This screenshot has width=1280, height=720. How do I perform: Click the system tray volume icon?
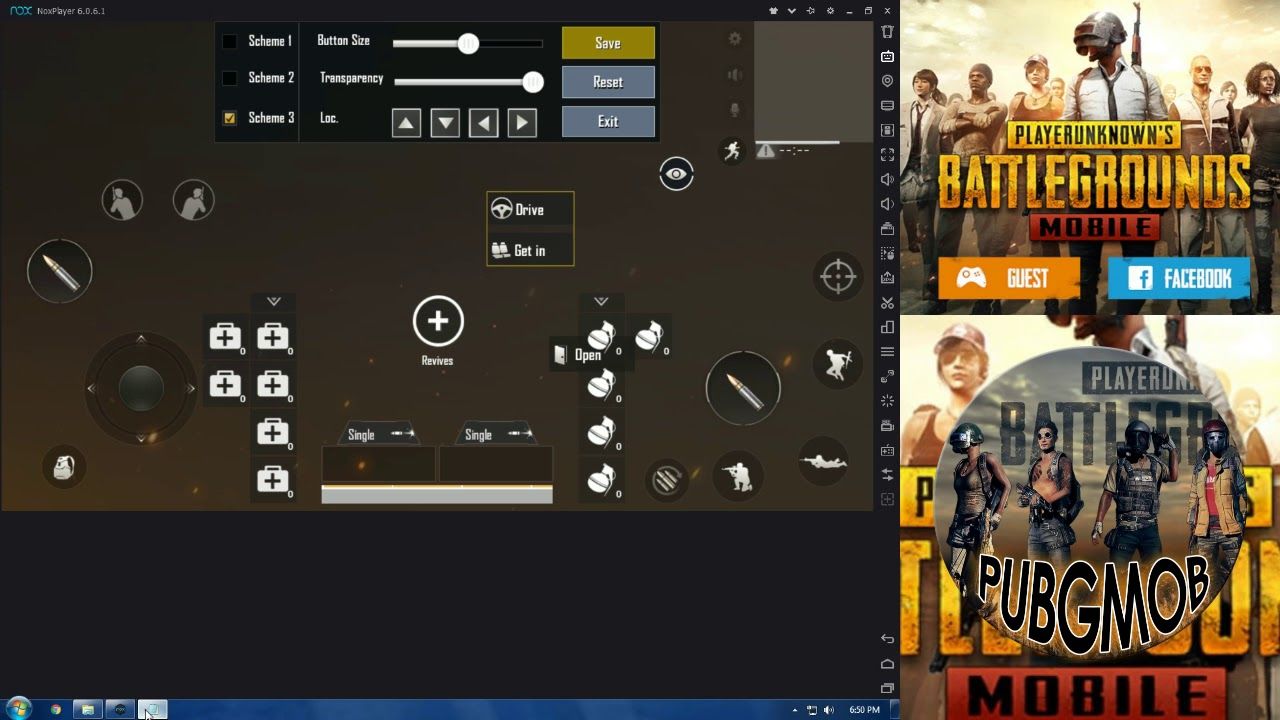pos(828,710)
